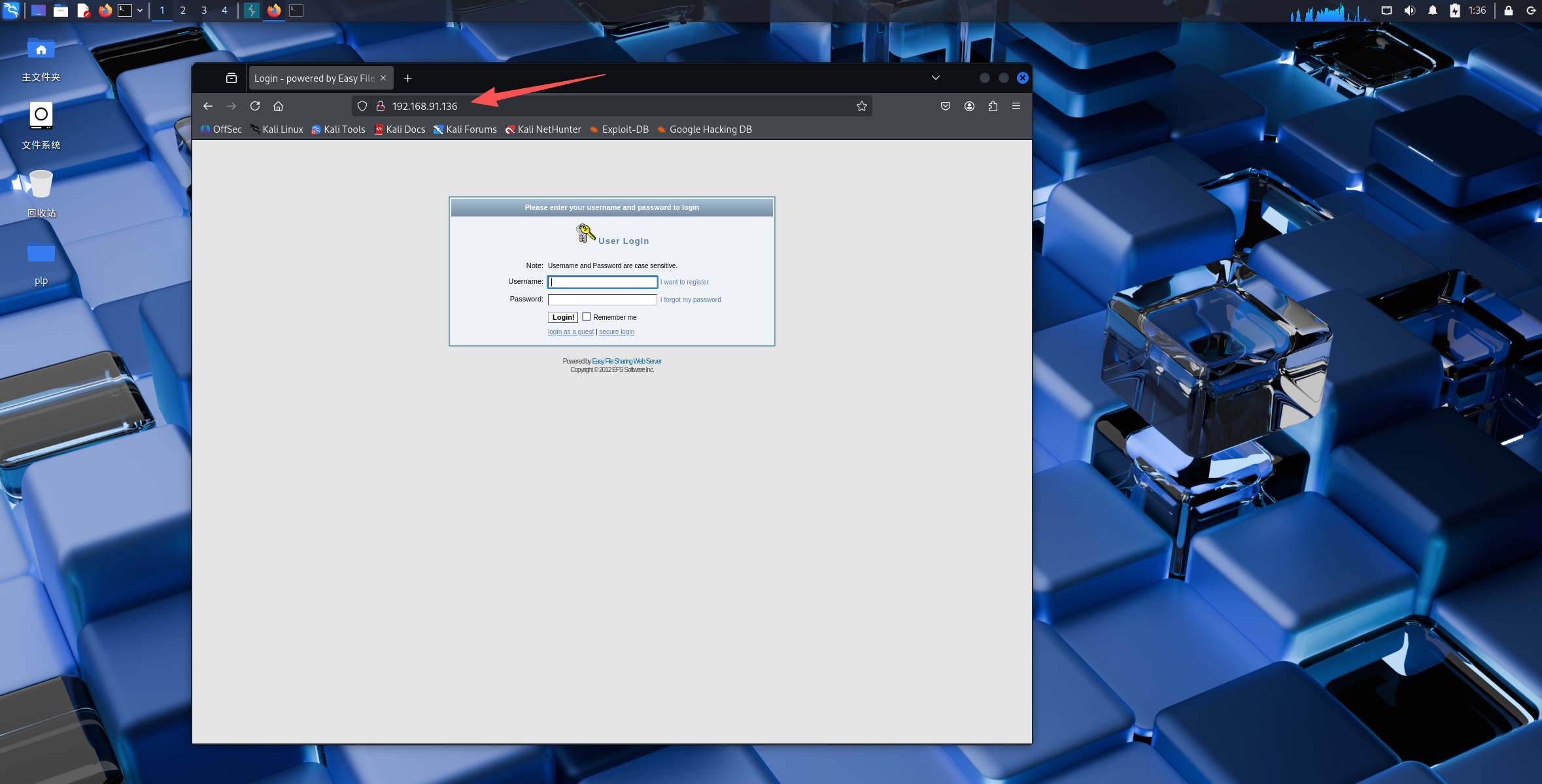
Task: Check the Remember me checkbox
Action: 587,316
